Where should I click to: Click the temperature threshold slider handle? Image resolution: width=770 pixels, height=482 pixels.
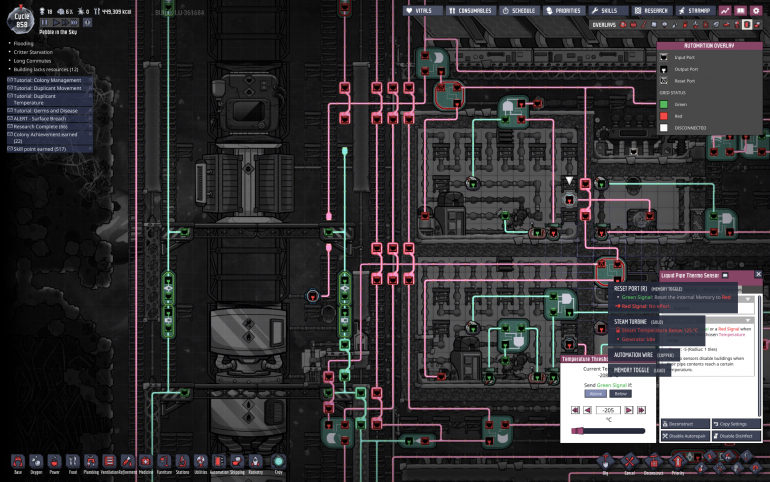tap(578, 431)
